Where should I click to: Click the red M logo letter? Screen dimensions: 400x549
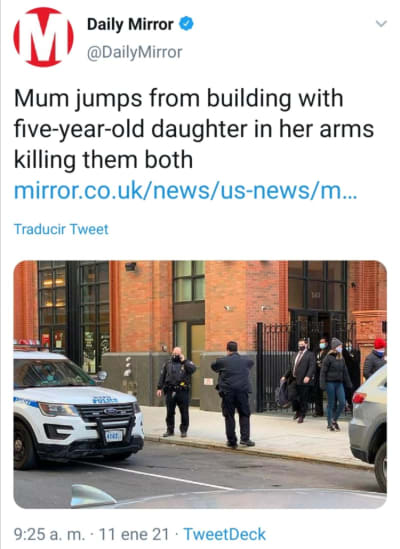[43, 37]
